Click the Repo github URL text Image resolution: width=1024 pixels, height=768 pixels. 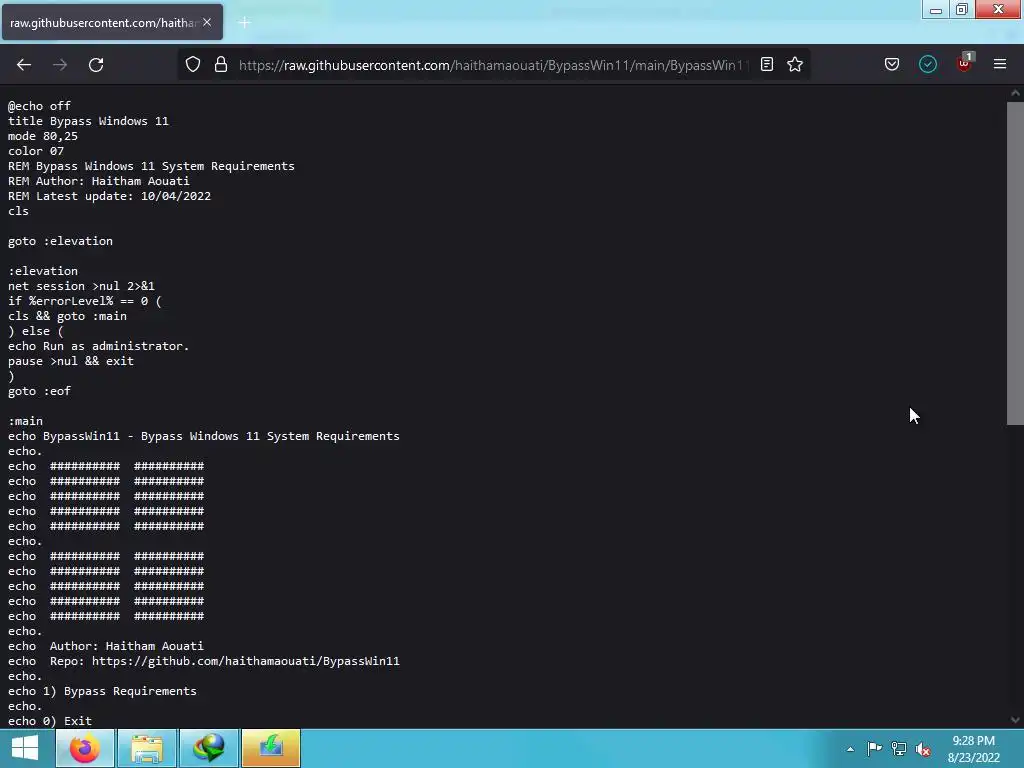[x=246, y=661]
